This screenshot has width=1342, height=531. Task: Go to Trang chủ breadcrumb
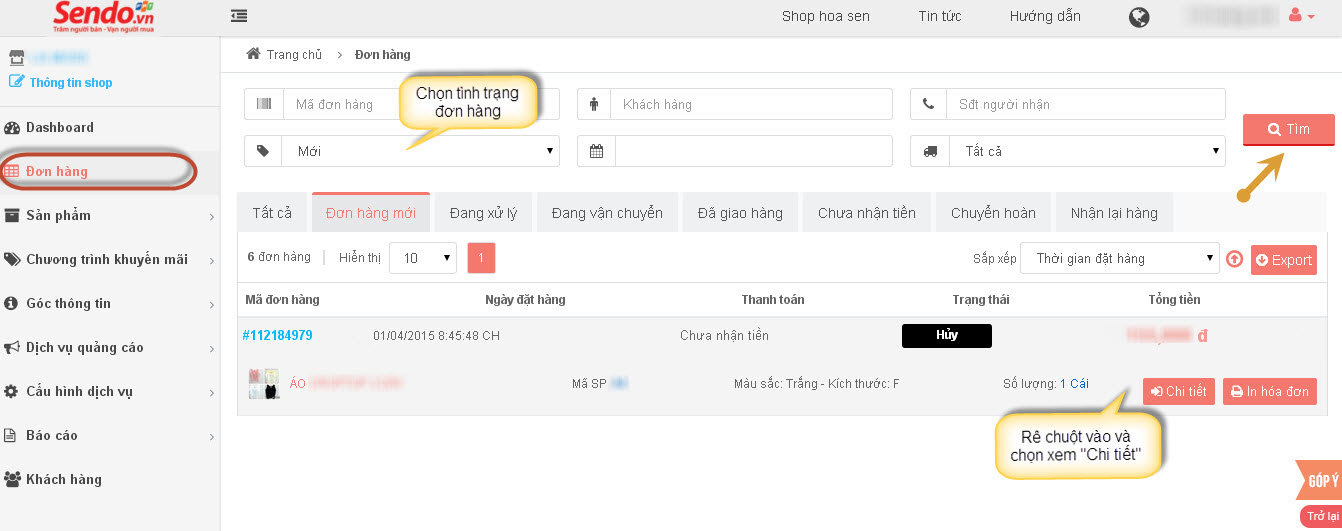tap(294, 54)
